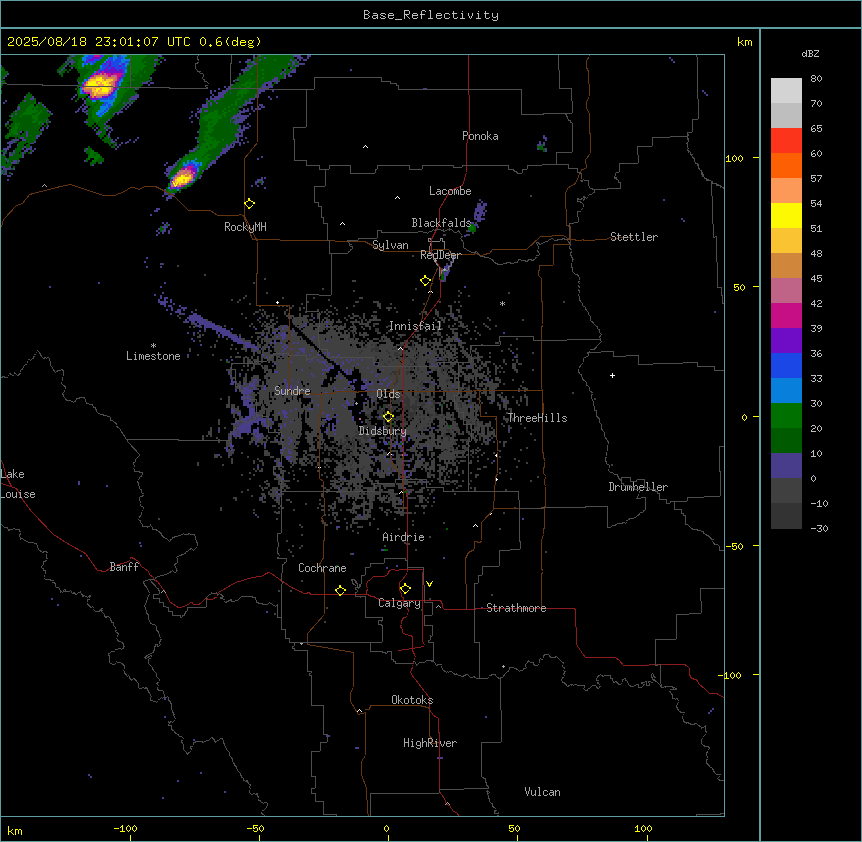Select the 65 dBZ red legend swatch

(x=786, y=141)
